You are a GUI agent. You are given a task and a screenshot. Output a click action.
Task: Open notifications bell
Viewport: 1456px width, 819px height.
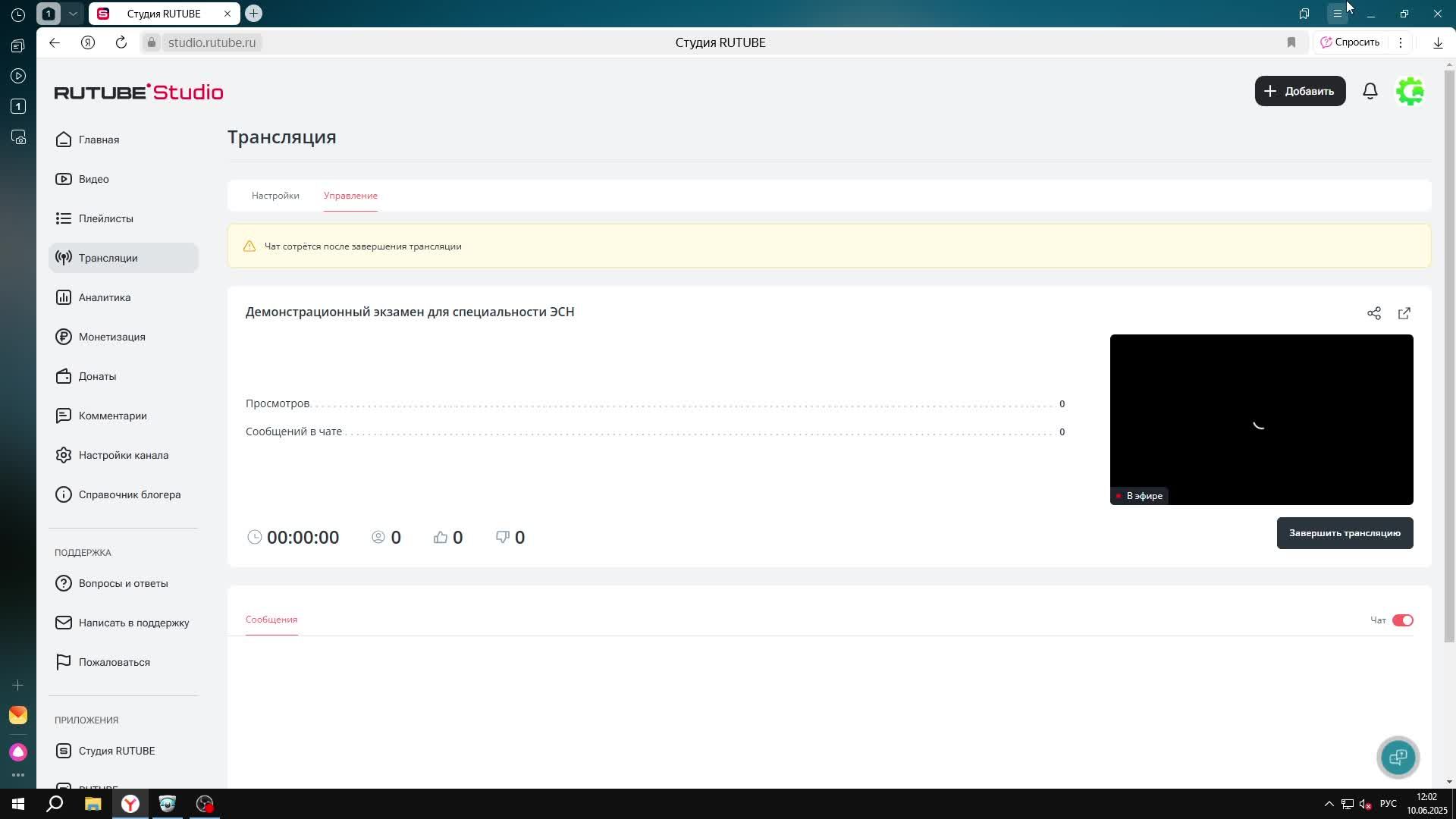click(1370, 91)
